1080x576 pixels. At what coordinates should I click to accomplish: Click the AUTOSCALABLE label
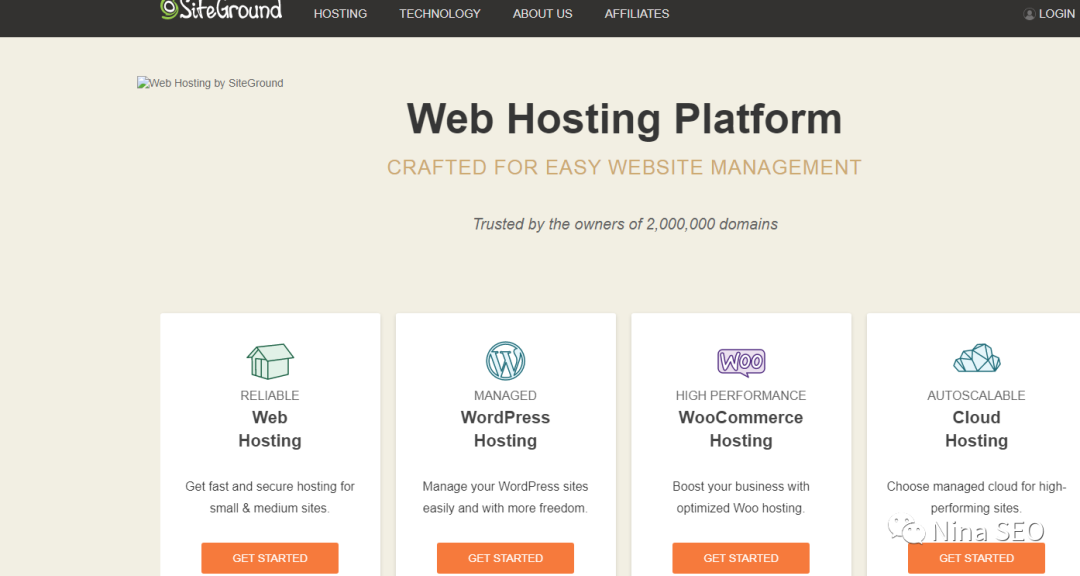[x=977, y=395]
